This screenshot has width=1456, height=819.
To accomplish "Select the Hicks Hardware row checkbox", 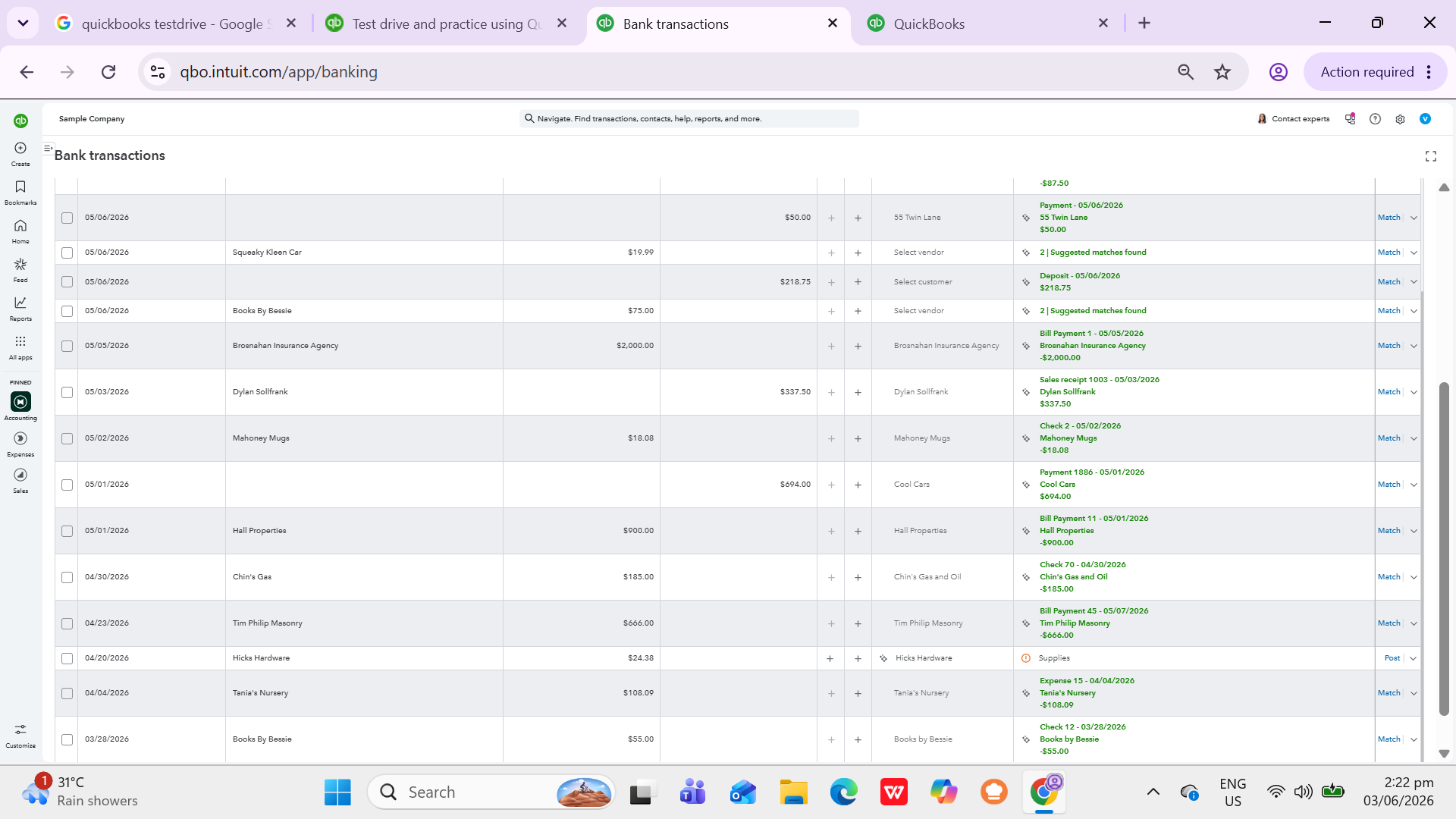I will (x=67, y=658).
